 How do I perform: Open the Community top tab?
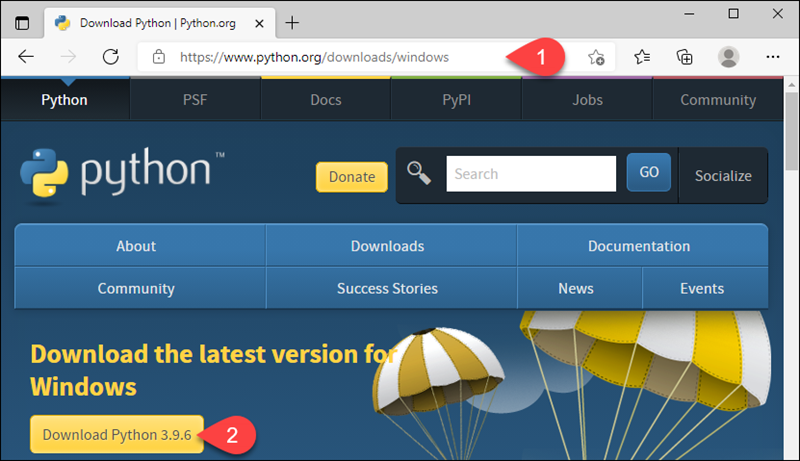click(x=718, y=99)
